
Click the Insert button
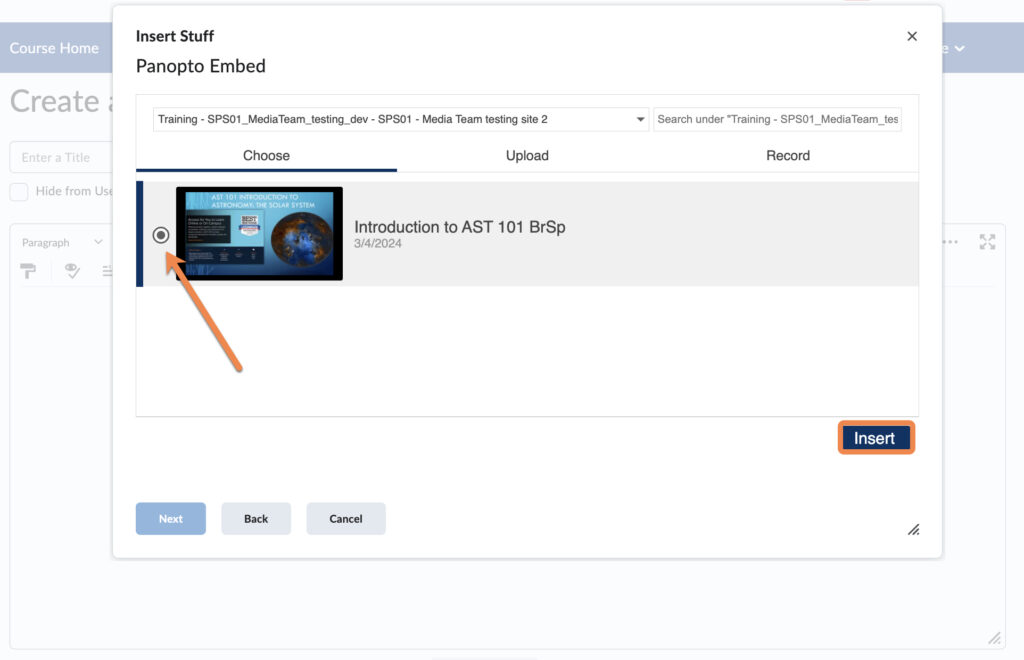click(x=875, y=437)
